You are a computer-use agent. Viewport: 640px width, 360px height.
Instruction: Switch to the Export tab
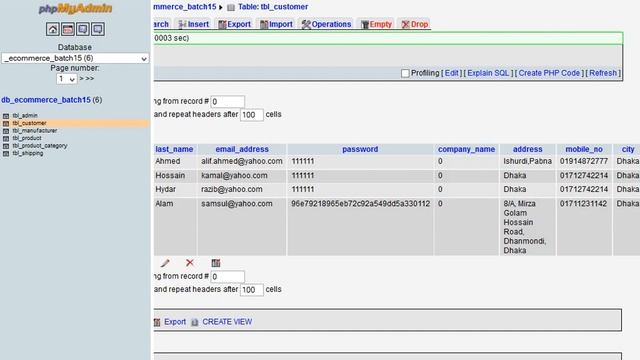(x=234, y=24)
